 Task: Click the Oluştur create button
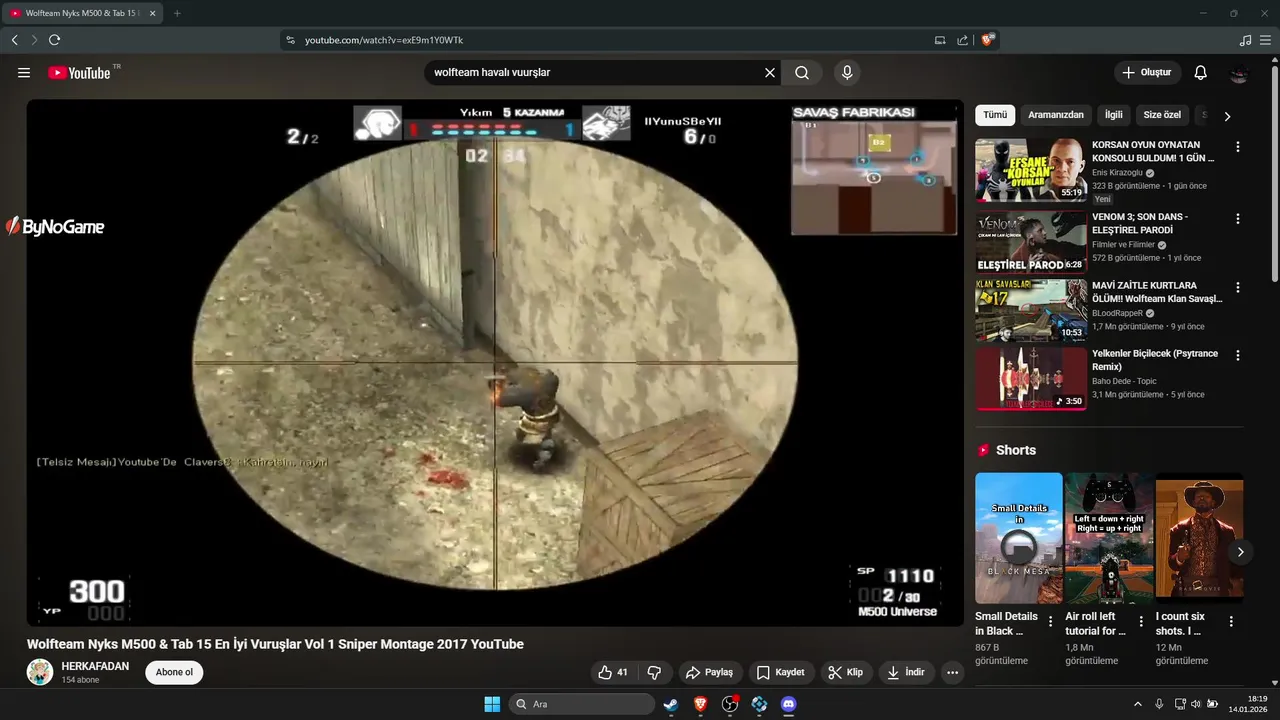[x=1148, y=73]
